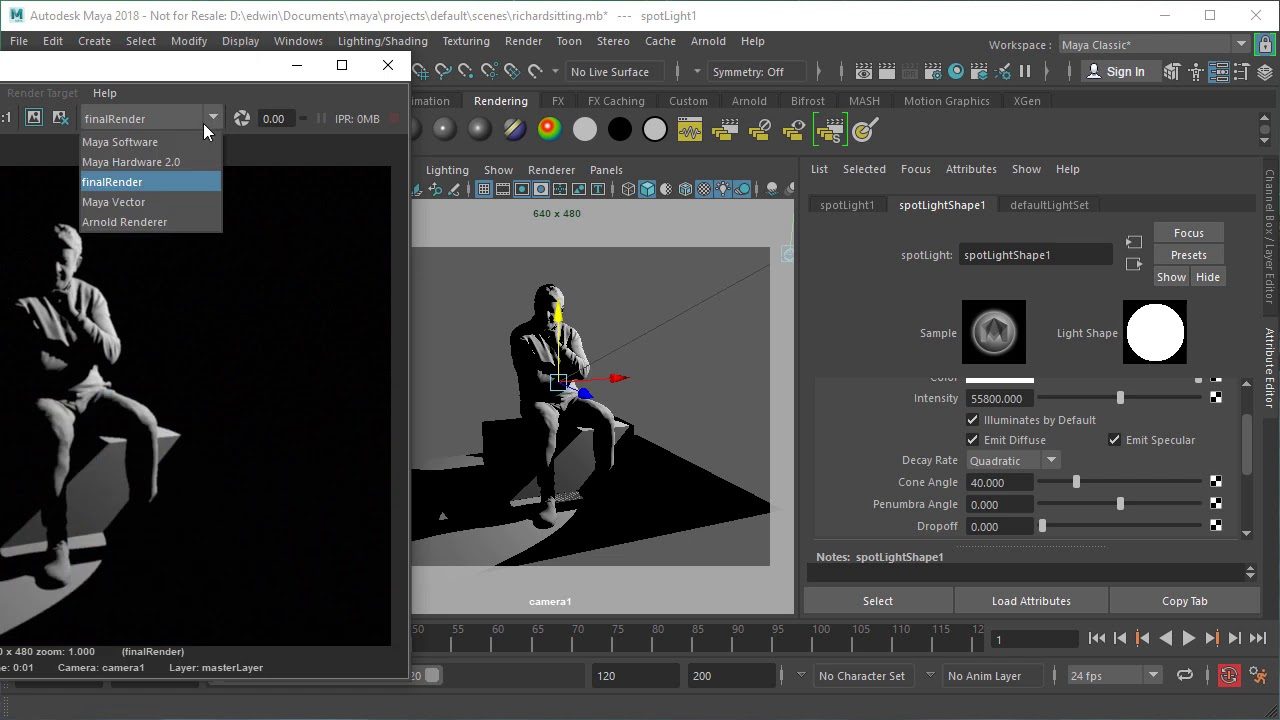Select Arnold Renderer from the renderer list
The width and height of the screenshot is (1280, 720).
[x=124, y=221]
